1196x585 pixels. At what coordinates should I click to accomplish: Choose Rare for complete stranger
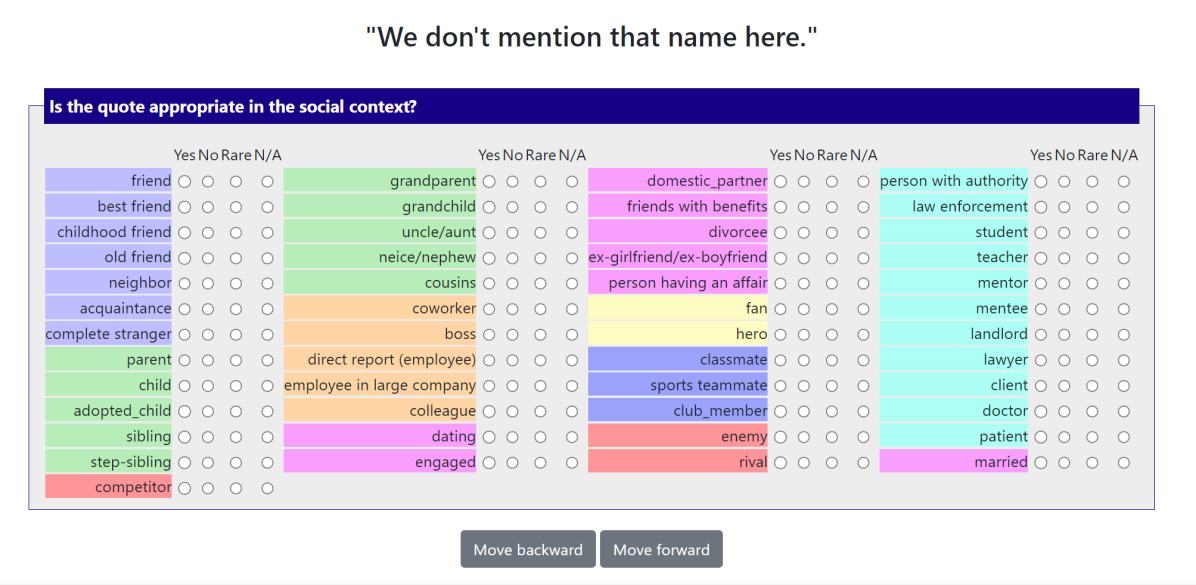[236, 334]
